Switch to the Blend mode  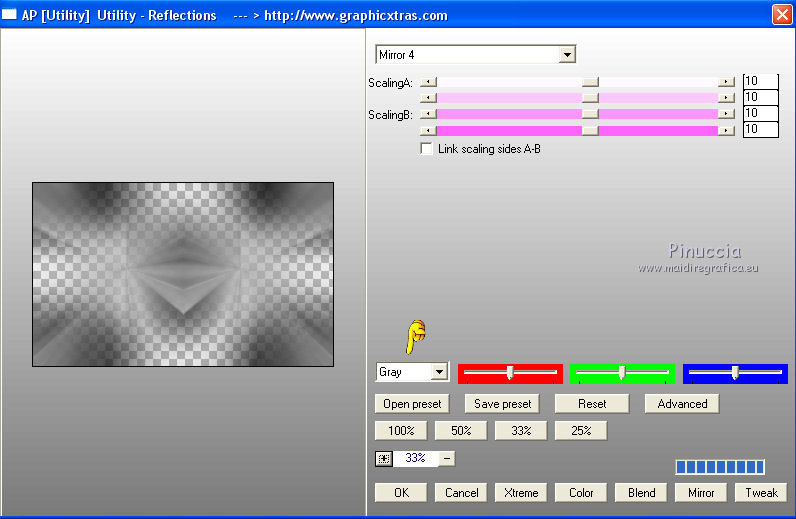click(x=641, y=493)
